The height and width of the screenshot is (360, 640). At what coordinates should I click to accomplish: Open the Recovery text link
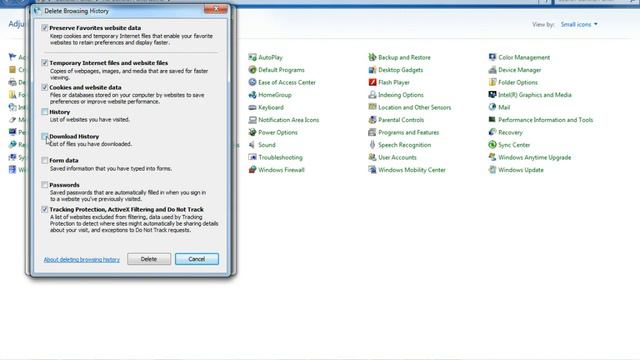(x=510, y=133)
